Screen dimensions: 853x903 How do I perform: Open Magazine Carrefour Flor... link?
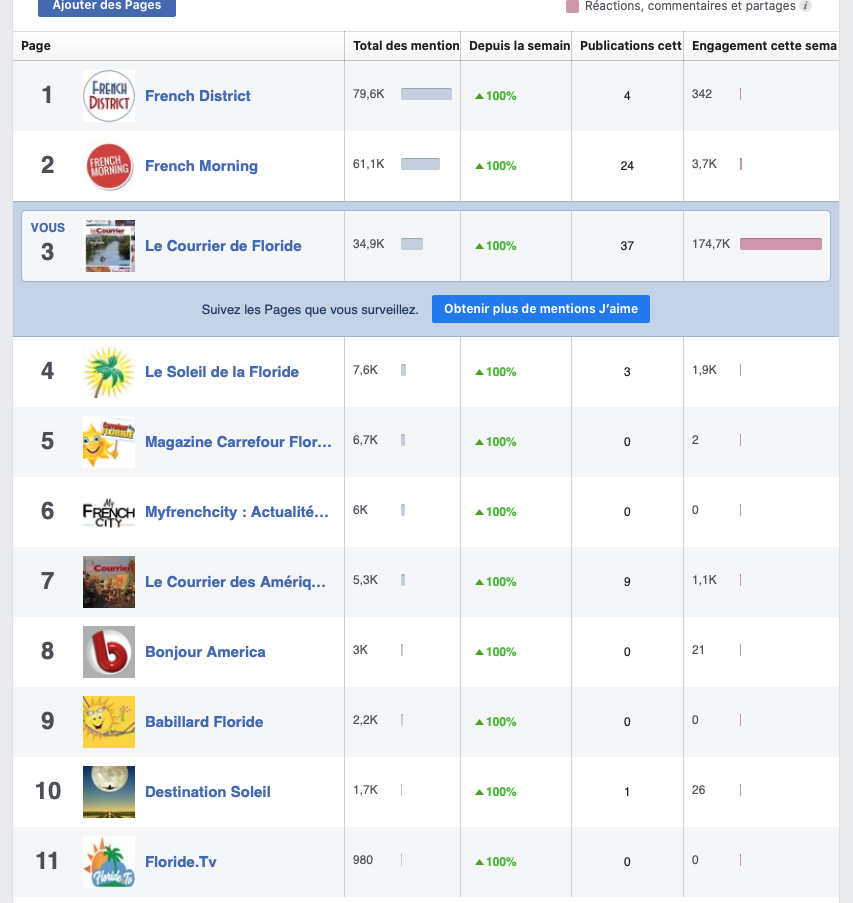coord(238,442)
